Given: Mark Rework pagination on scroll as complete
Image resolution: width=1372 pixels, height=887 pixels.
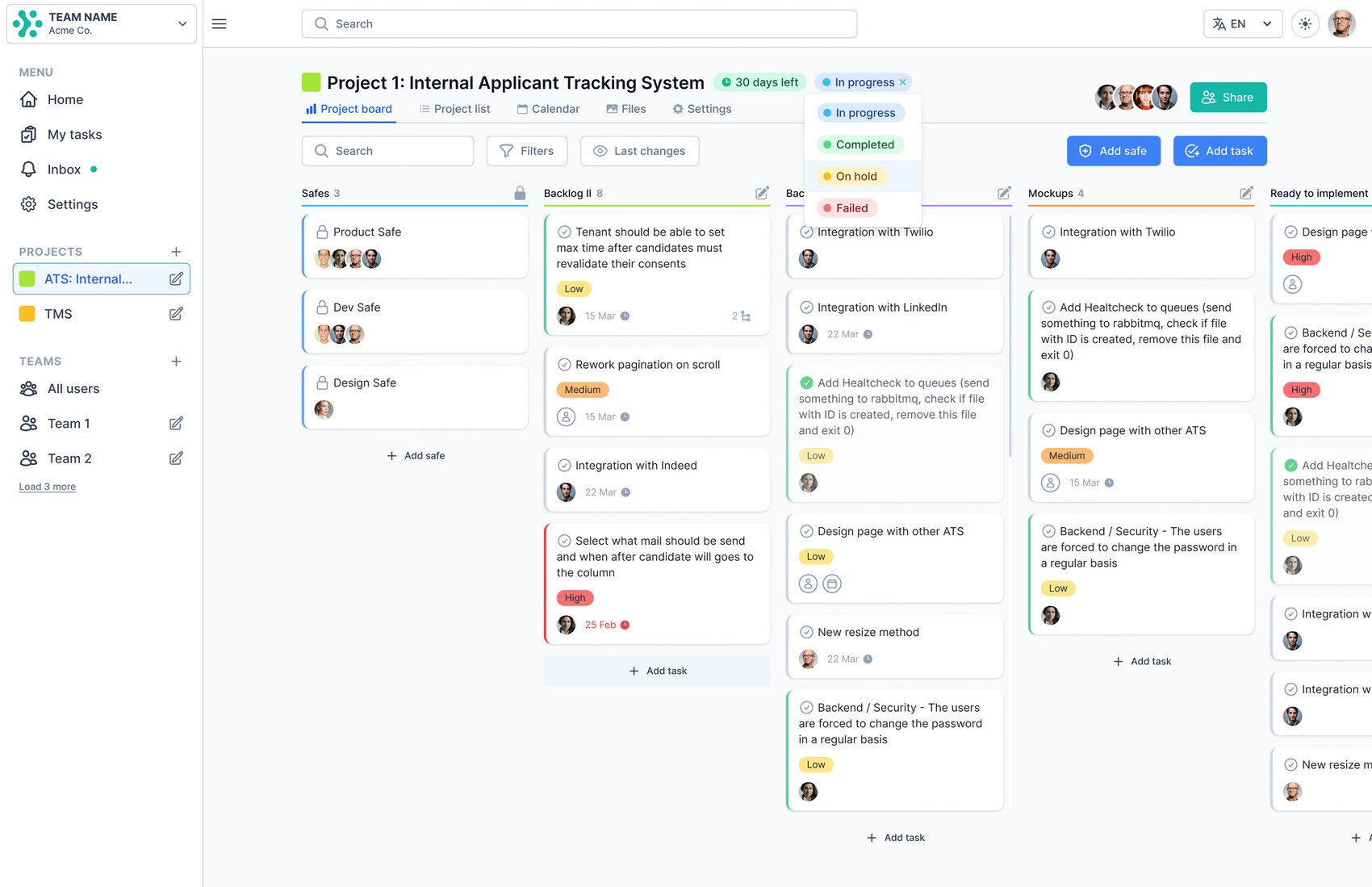Looking at the screenshot, I should (x=564, y=365).
